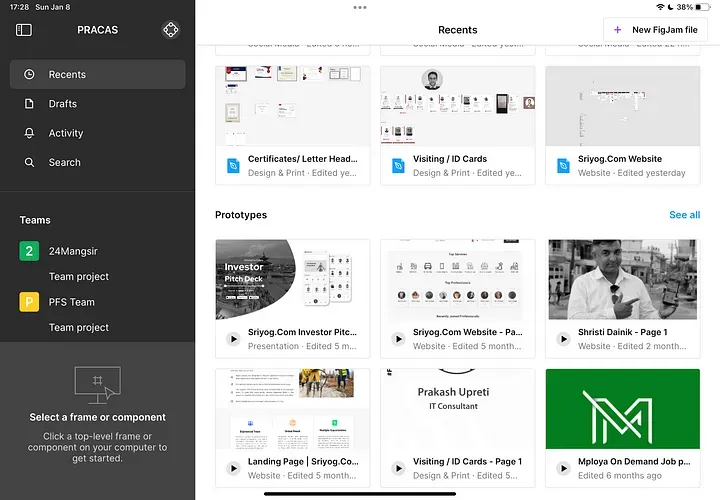
Task: Open Sriyog.Com Website prototype thumbnail
Action: tap(457, 279)
